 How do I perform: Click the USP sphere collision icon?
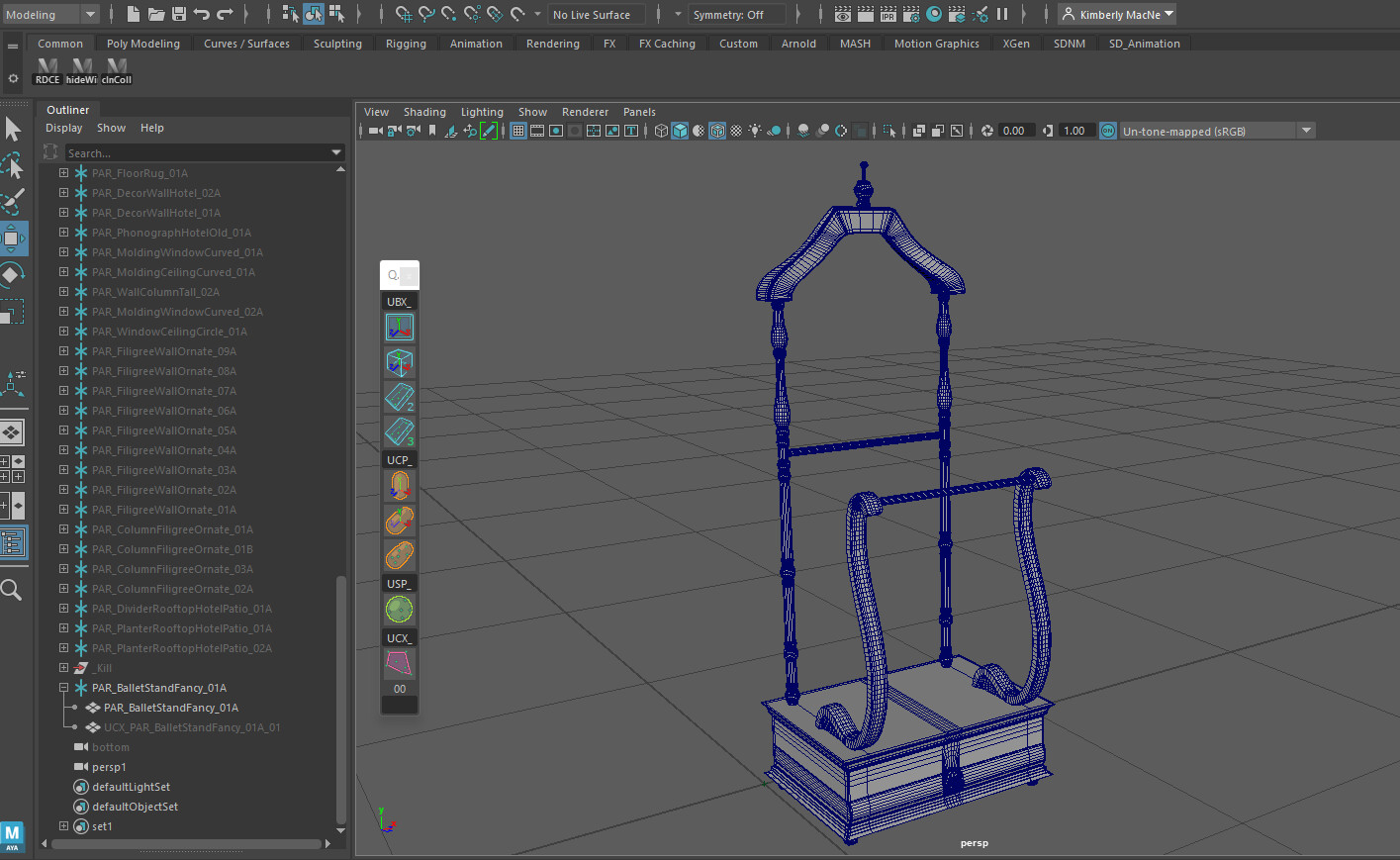click(x=399, y=609)
